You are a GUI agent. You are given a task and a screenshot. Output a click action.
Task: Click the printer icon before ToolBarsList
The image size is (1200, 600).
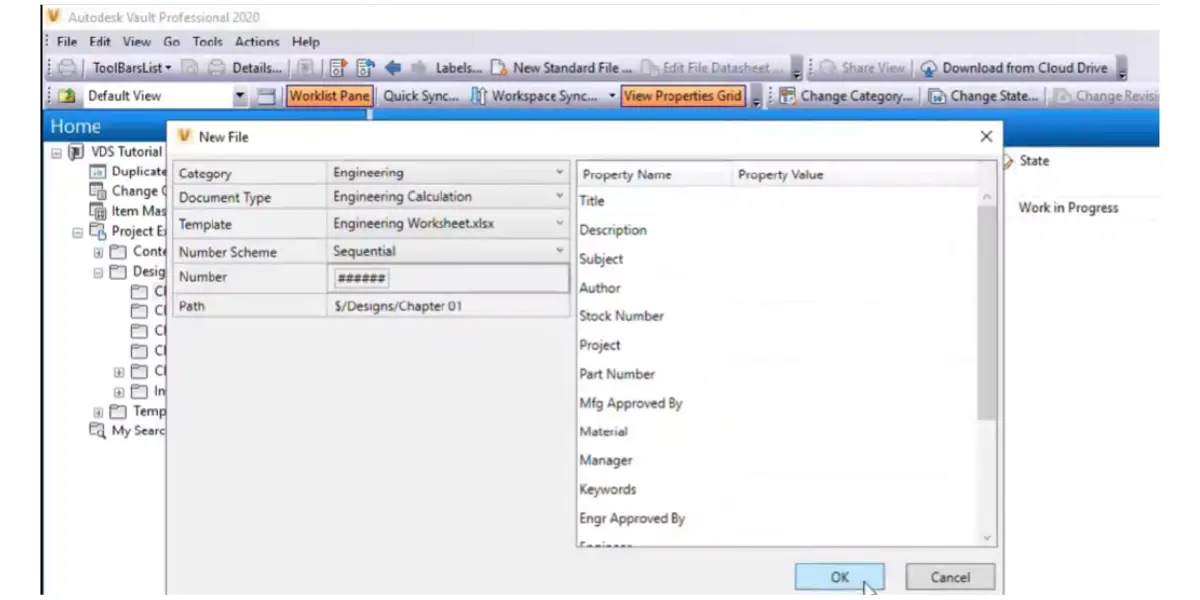[68, 68]
